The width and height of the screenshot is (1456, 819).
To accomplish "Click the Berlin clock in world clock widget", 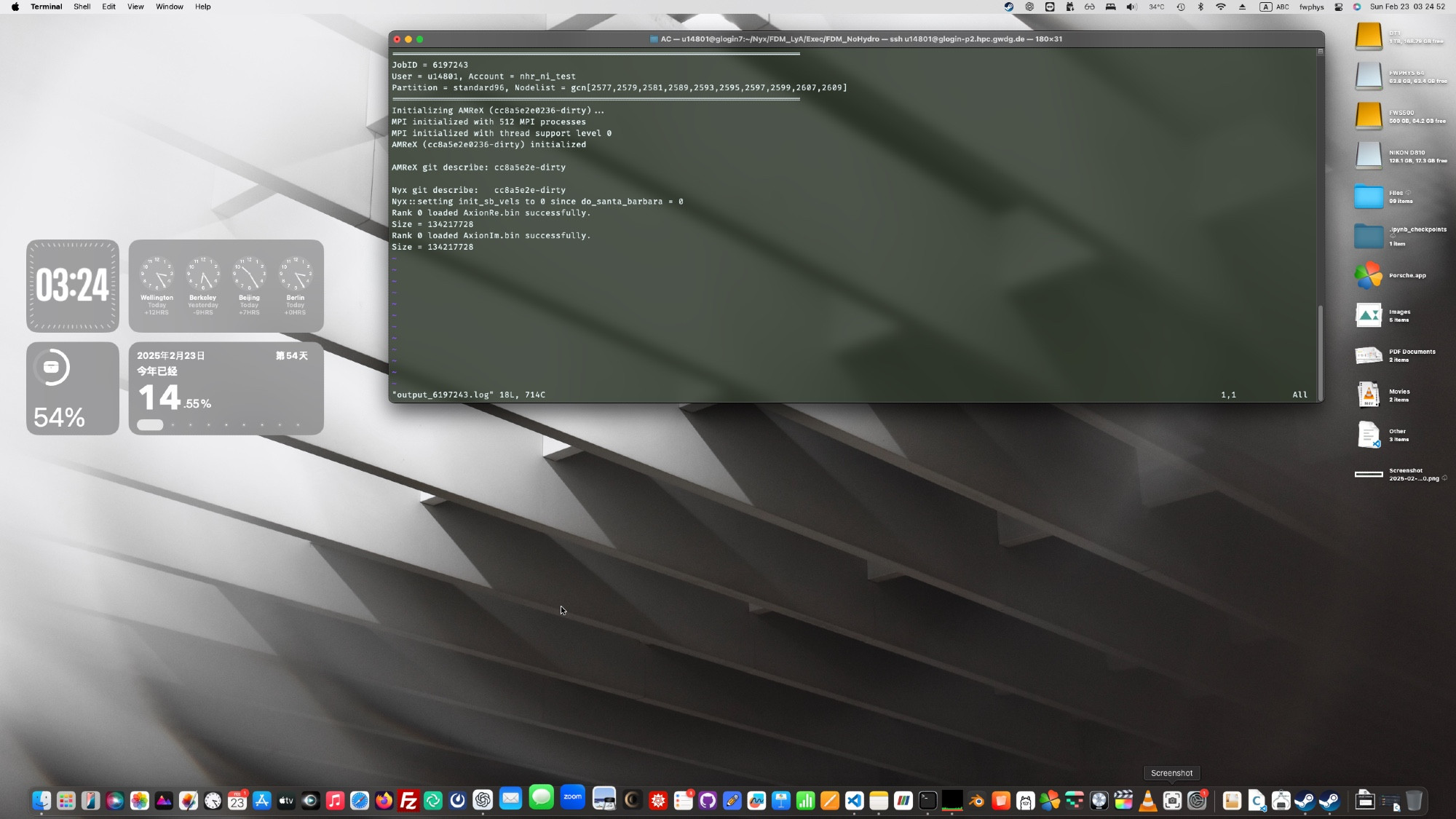I will (296, 274).
